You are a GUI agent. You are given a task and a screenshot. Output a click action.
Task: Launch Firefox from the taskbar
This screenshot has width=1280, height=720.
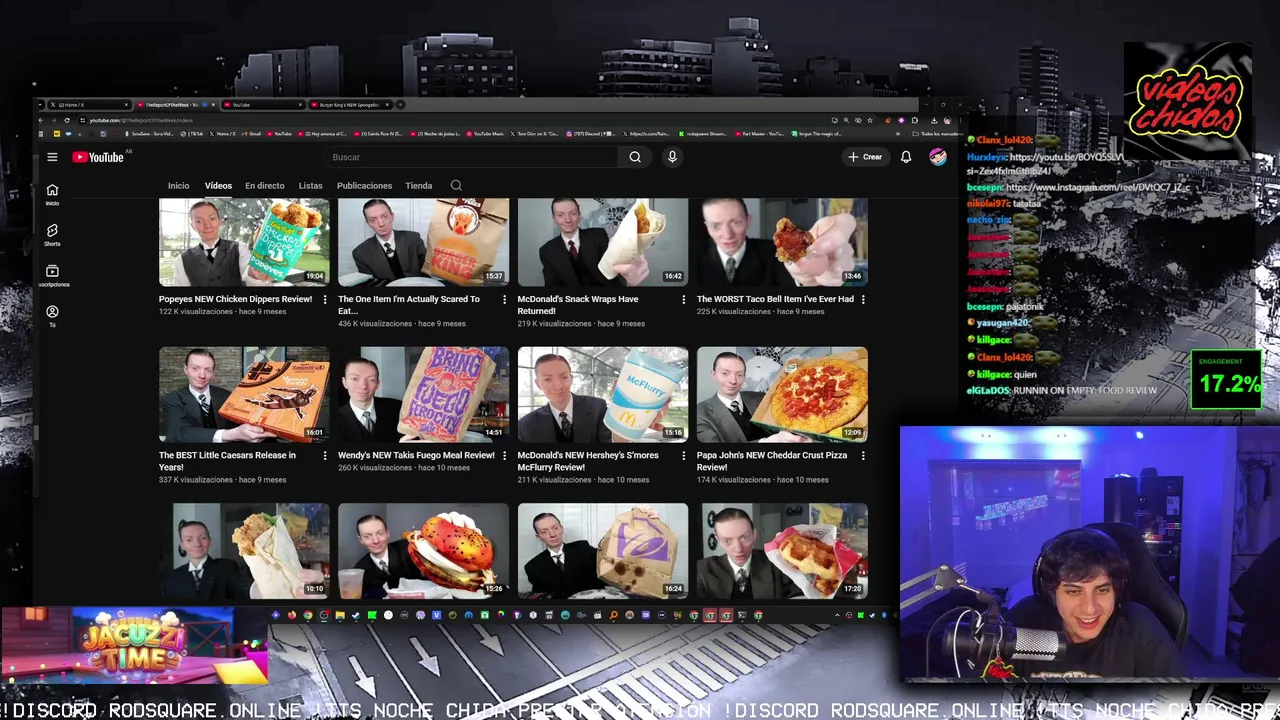[x=292, y=615]
